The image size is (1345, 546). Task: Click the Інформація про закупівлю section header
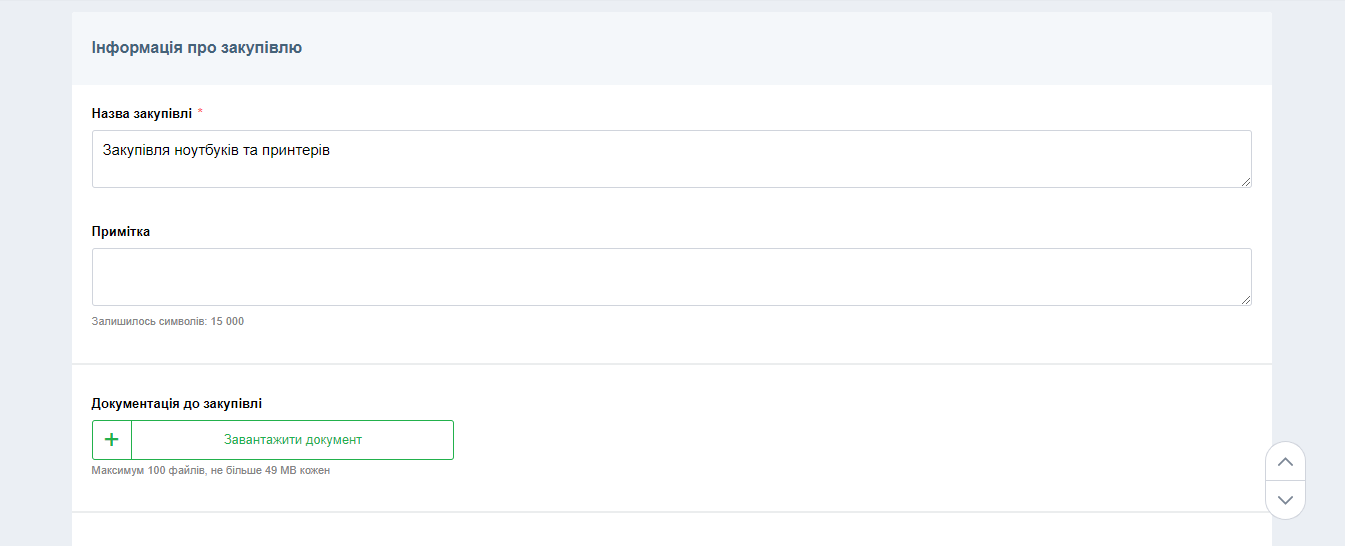coord(197,47)
